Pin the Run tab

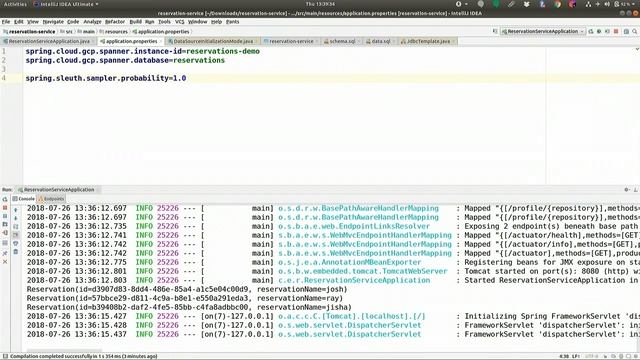coord(5,253)
